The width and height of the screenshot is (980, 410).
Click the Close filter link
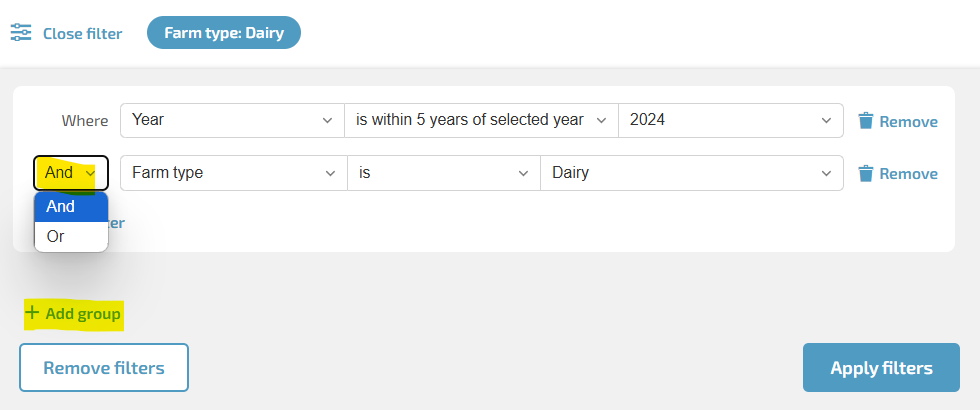pyautogui.click(x=82, y=33)
